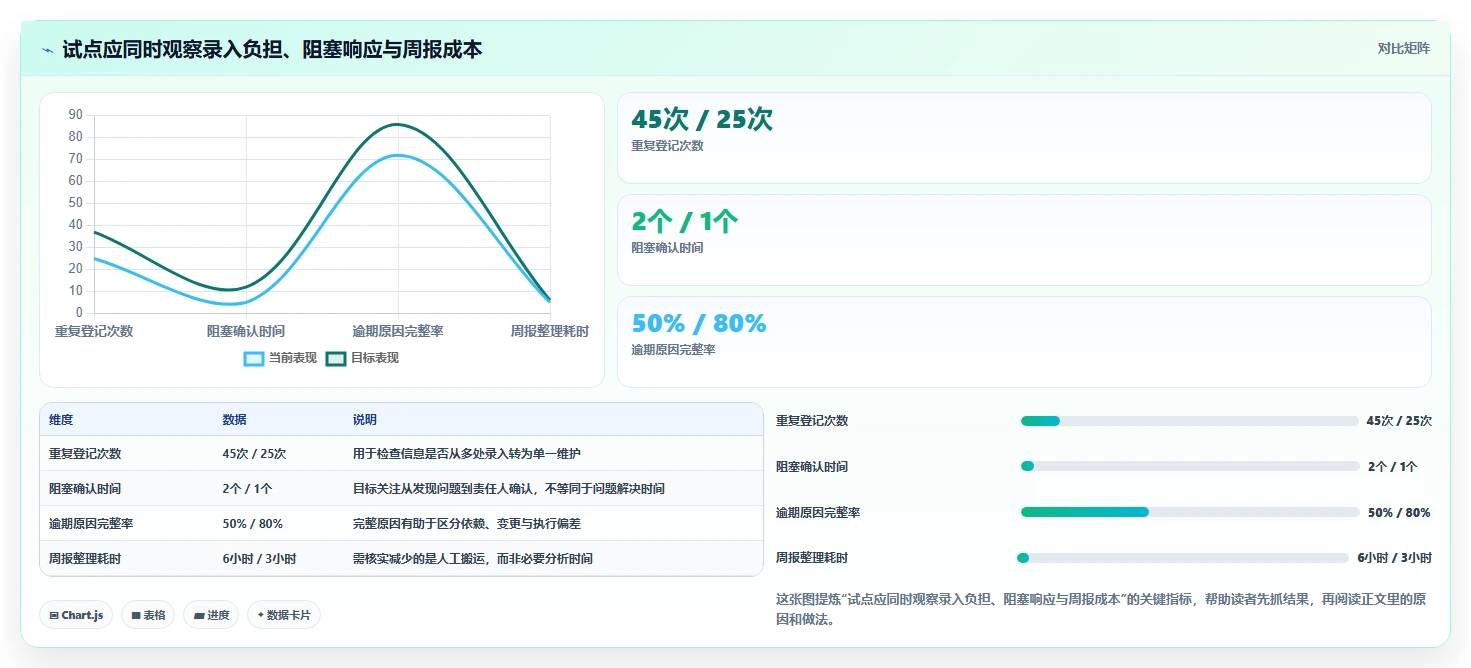Click the 阻塞确认时间 progress bar
This screenshot has height=668, width=1471.
tap(1190, 466)
